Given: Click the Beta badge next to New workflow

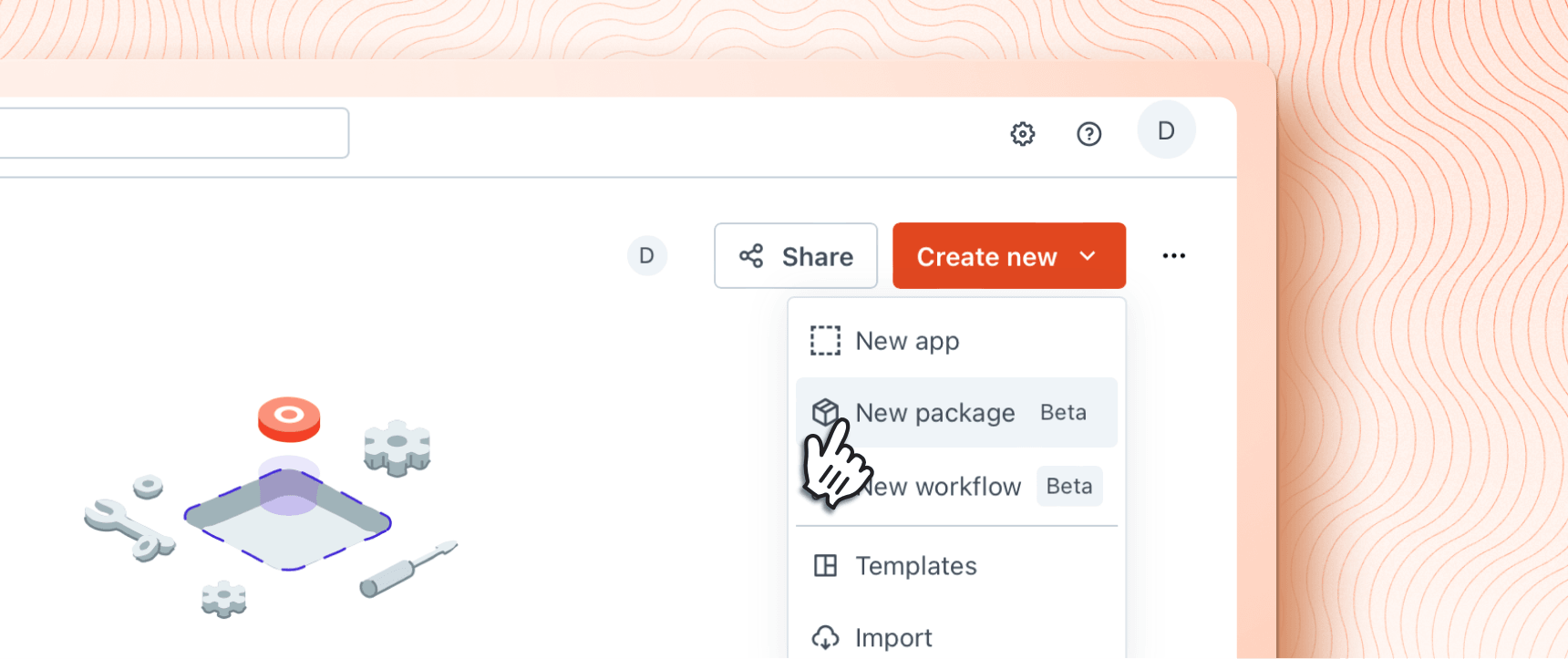Looking at the screenshot, I should coord(1068,487).
